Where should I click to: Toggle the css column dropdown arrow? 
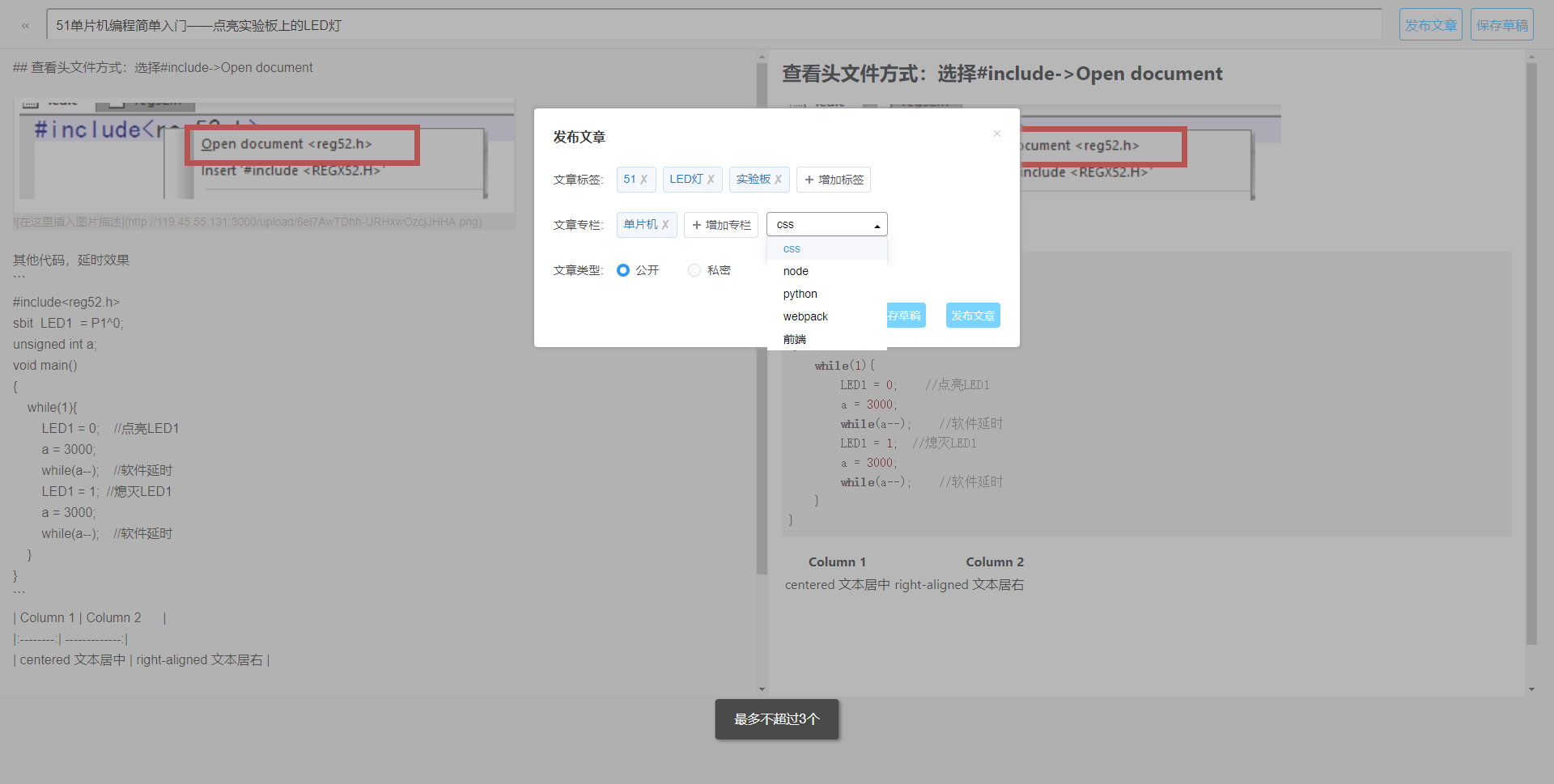tap(877, 226)
